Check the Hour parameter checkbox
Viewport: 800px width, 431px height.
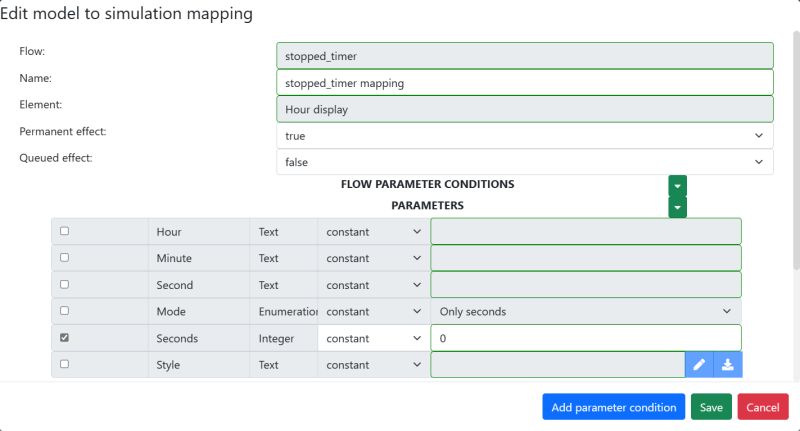click(x=65, y=231)
